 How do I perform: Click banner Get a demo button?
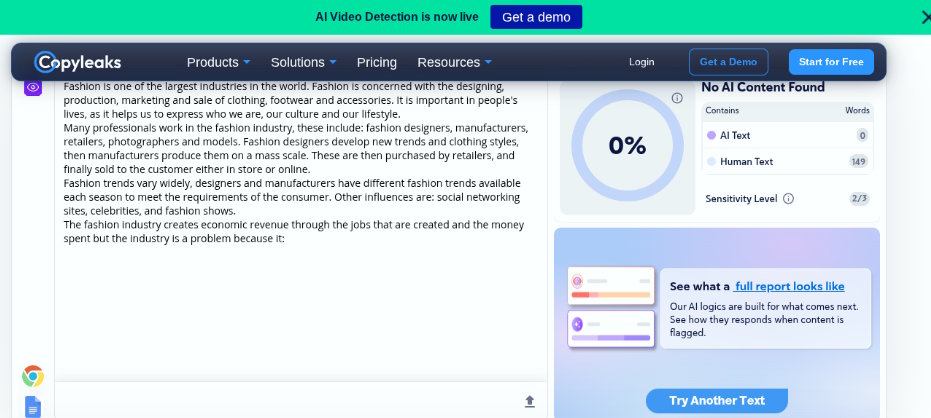(536, 17)
